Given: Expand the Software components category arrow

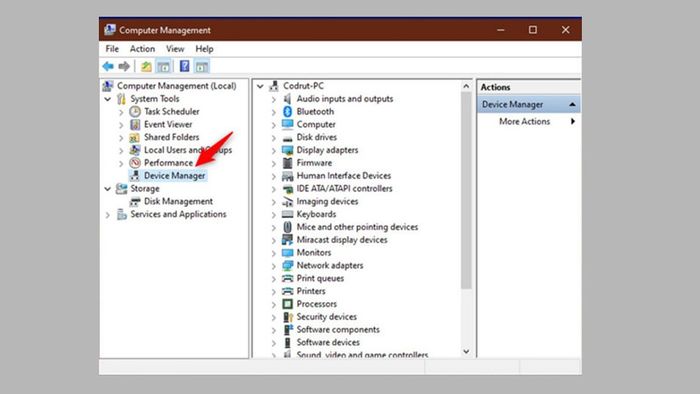Looking at the screenshot, I should (274, 330).
